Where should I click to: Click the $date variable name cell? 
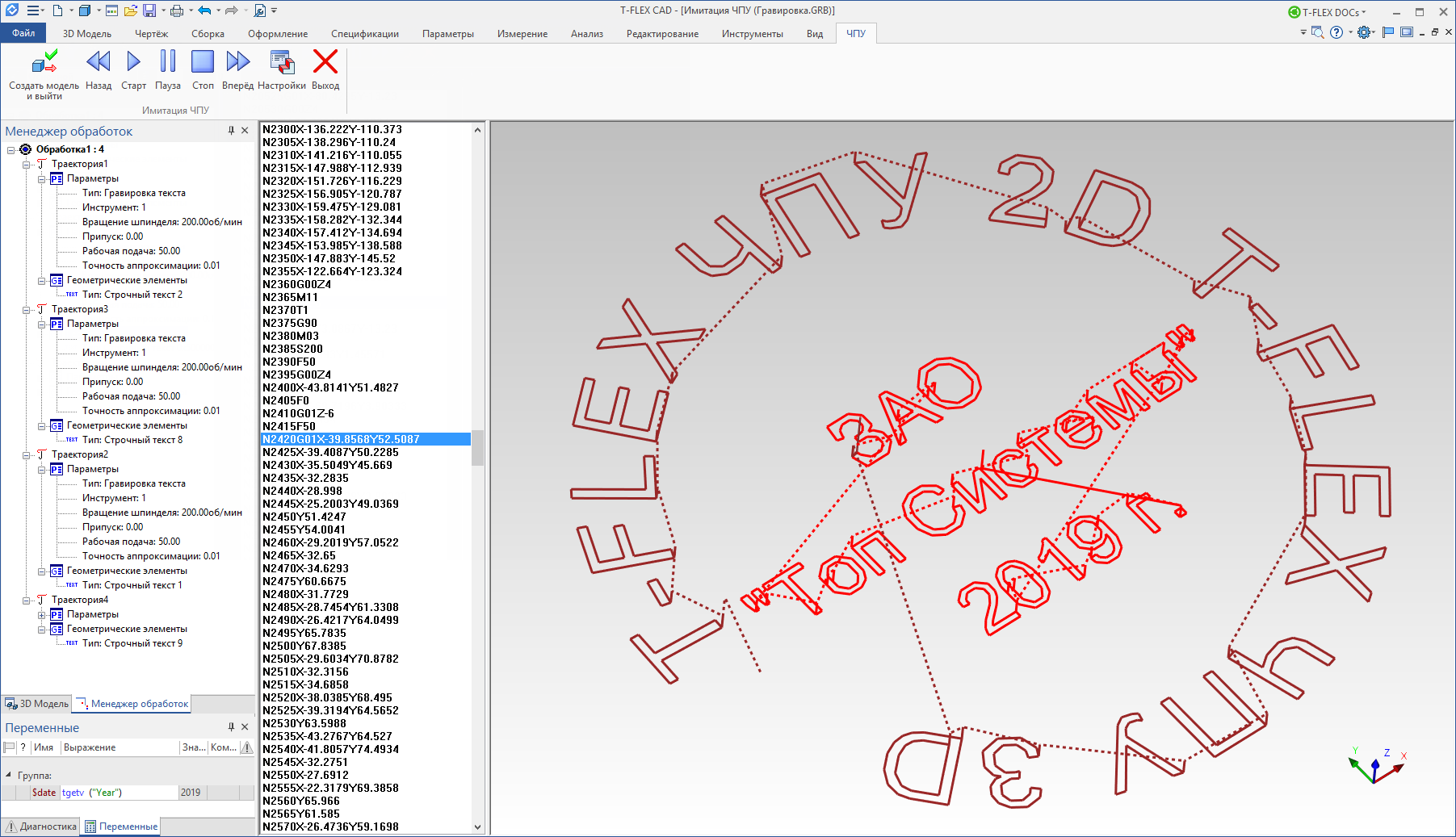(x=44, y=793)
